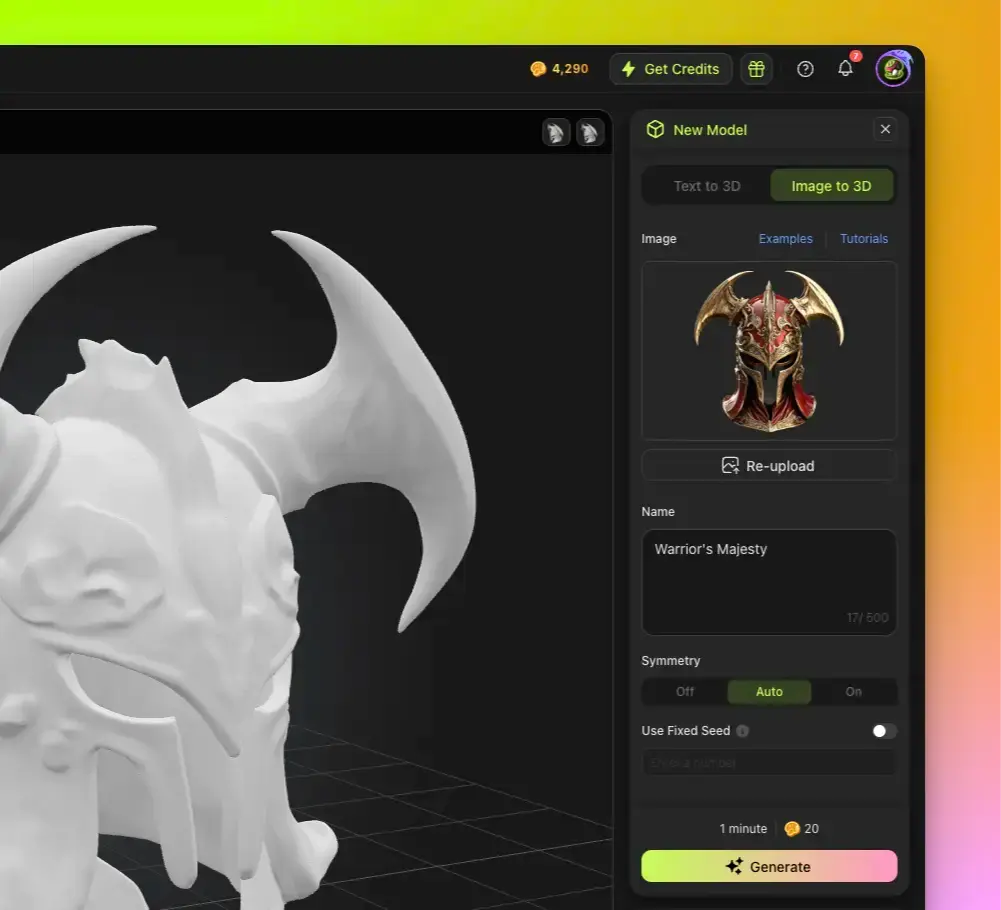
Task: Click the info icon beside Use Fixed Seed
Action: point(742,731)
